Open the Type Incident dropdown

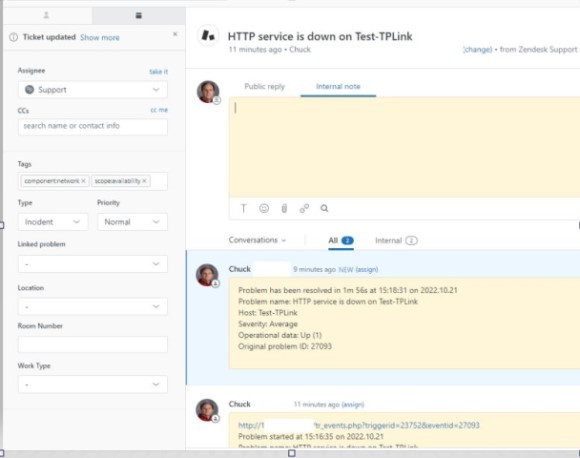click(x=53, y=222)
